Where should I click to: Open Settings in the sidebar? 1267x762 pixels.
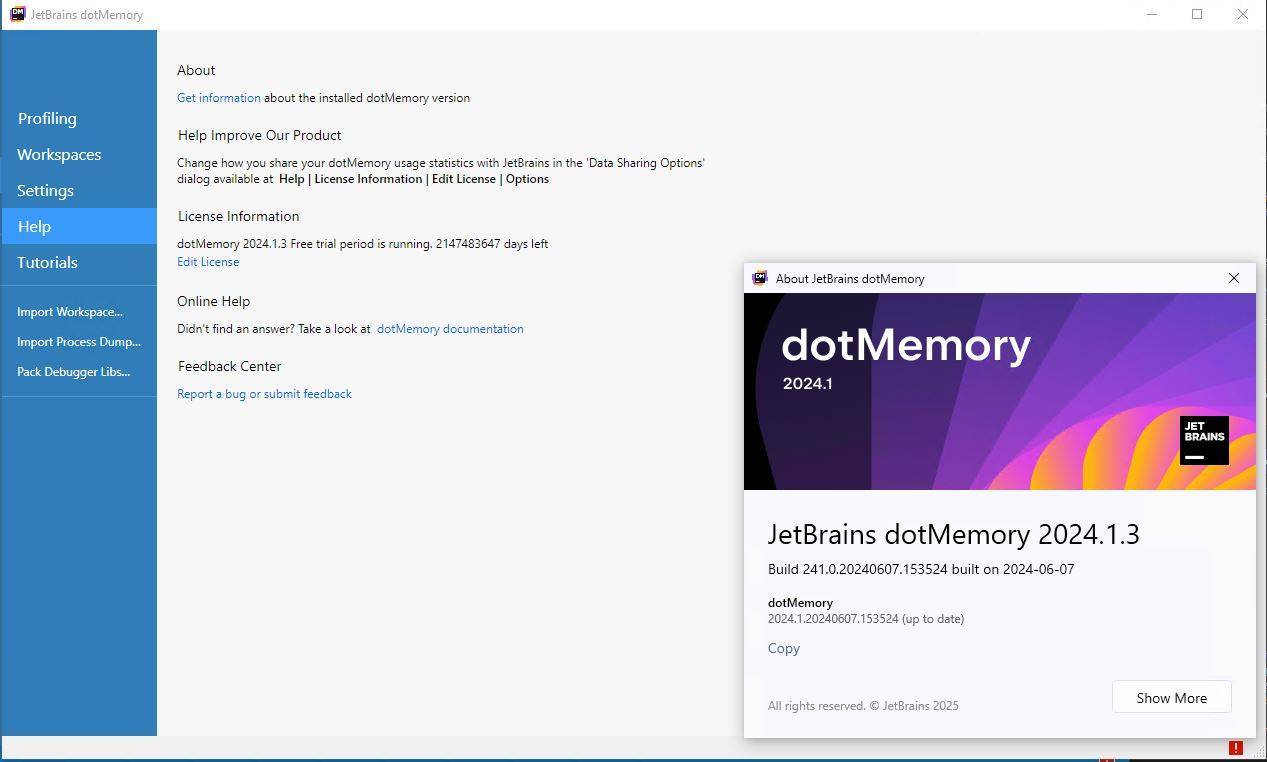(79, 190)
